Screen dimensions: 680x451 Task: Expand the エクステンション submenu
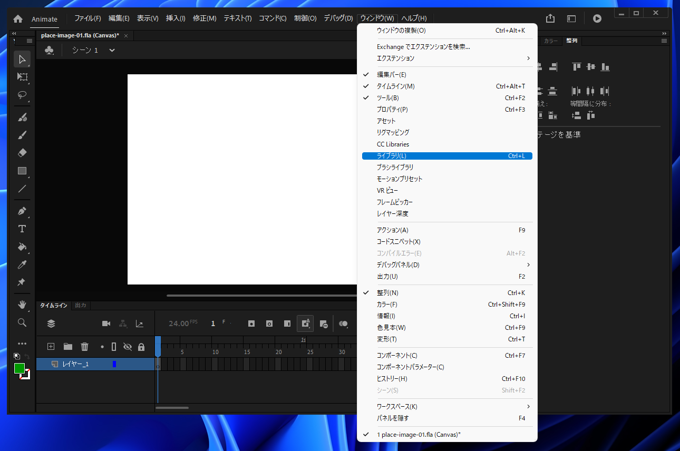[x=447, y=58]
